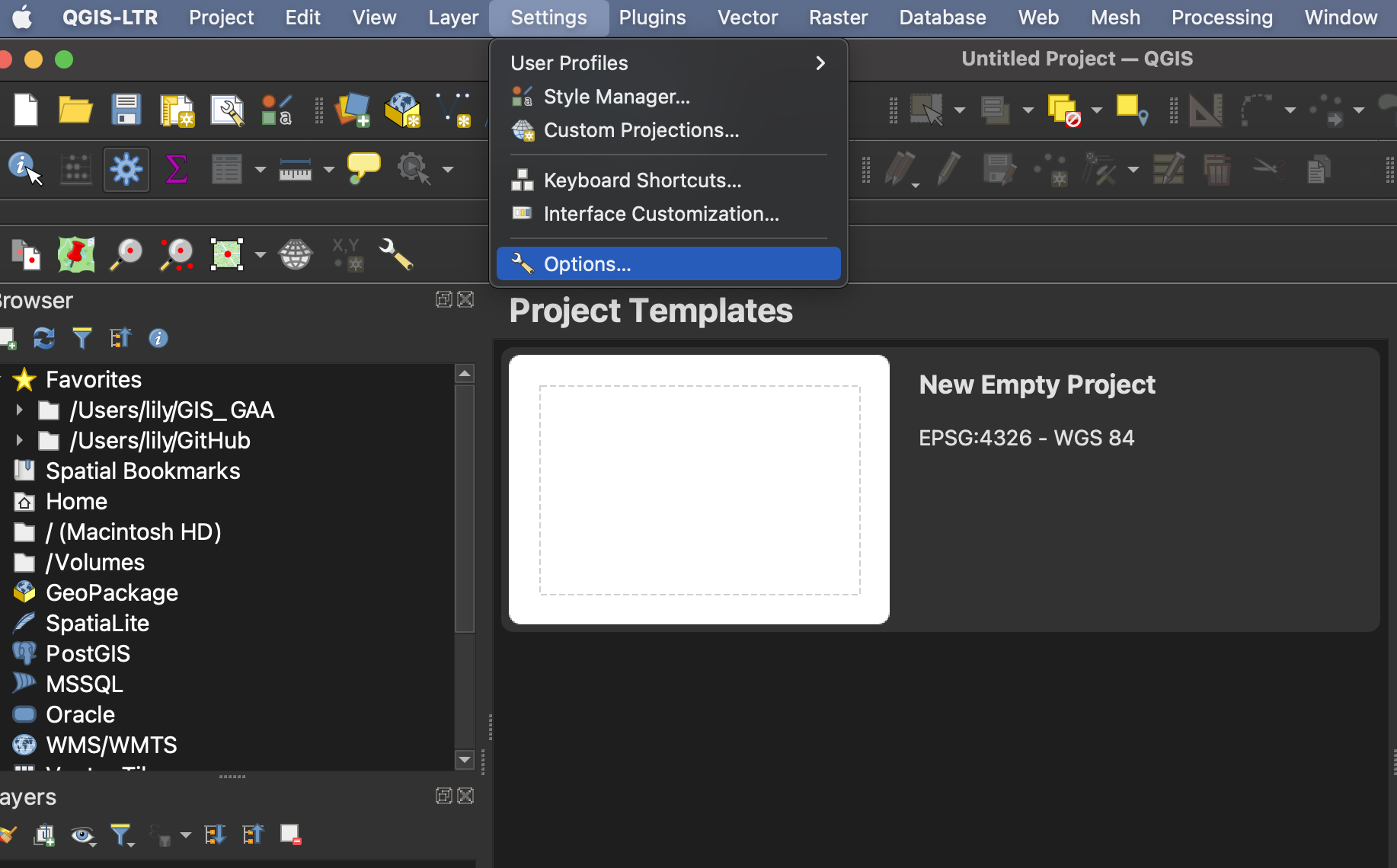This screenshot has height=868, width=1397.
Task: Open the User Profiles submenu
Action: click(668, 63)
